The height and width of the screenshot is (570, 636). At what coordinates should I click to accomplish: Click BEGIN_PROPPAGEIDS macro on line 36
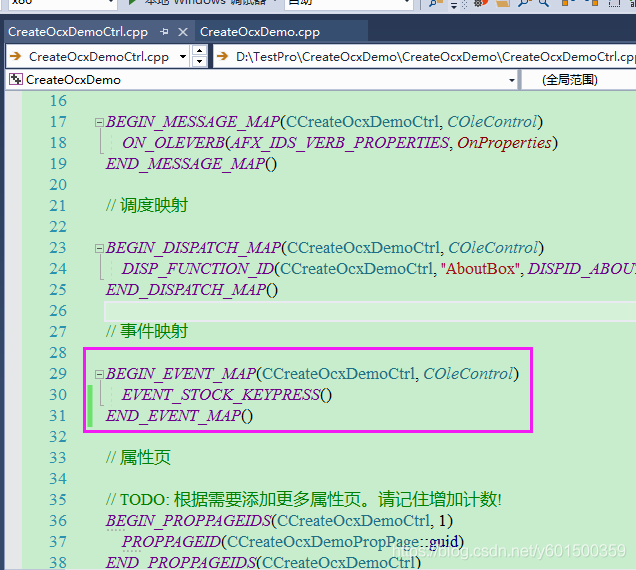pos(188,521)
